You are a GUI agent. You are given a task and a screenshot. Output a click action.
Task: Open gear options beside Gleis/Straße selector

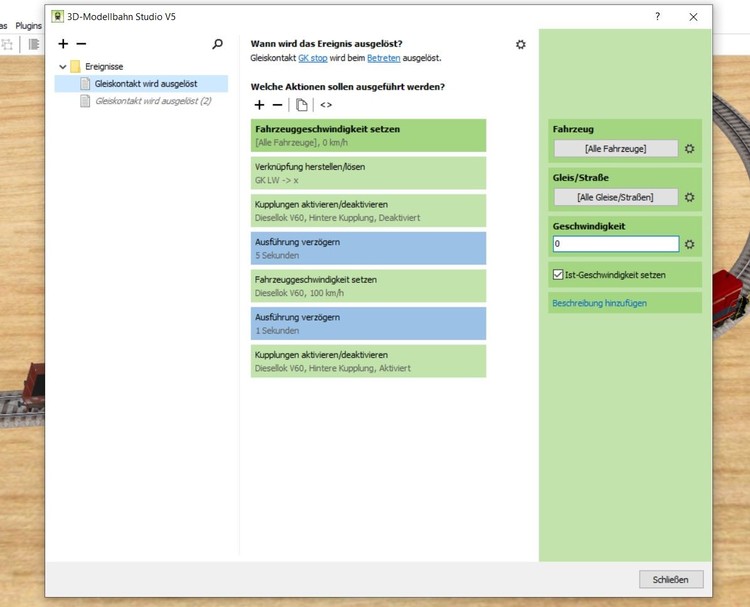pos(689,197)
